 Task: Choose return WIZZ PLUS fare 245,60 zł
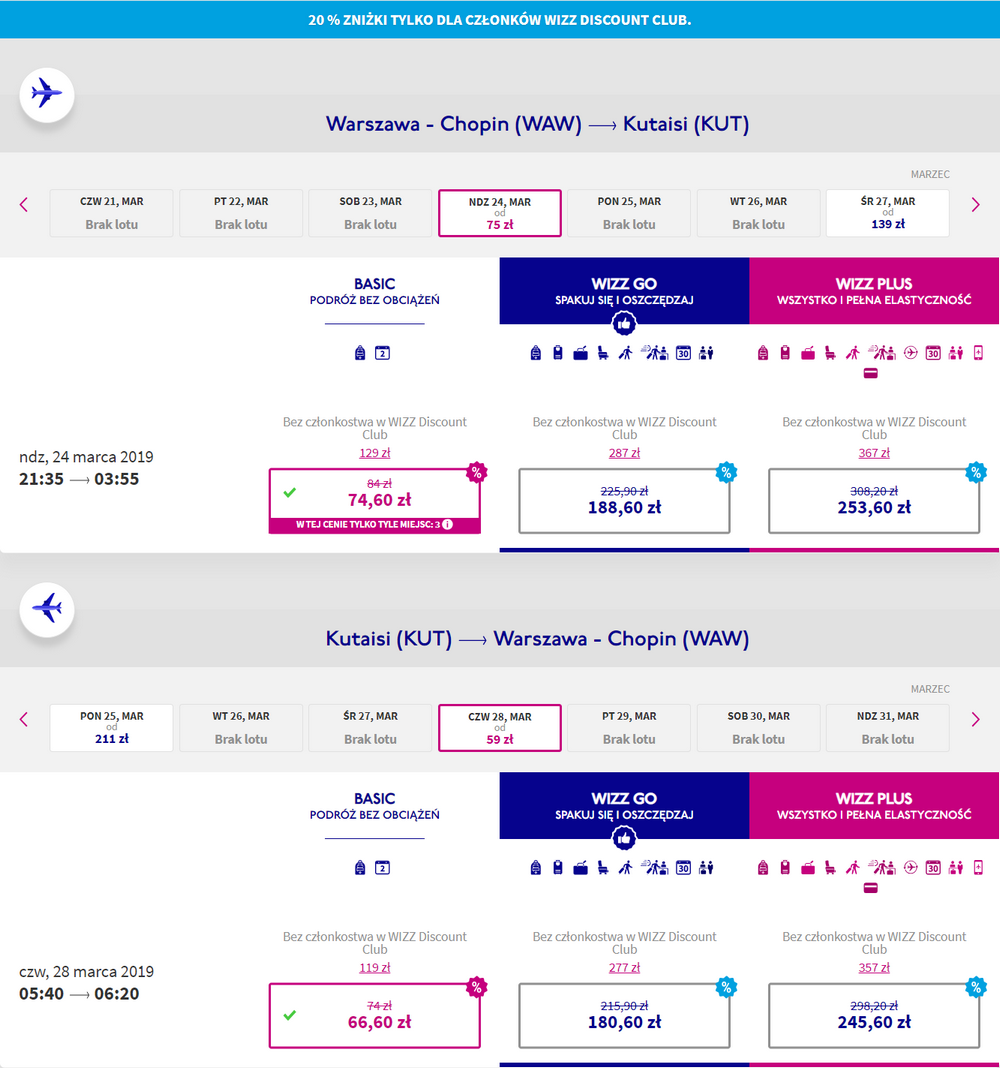874,1016
